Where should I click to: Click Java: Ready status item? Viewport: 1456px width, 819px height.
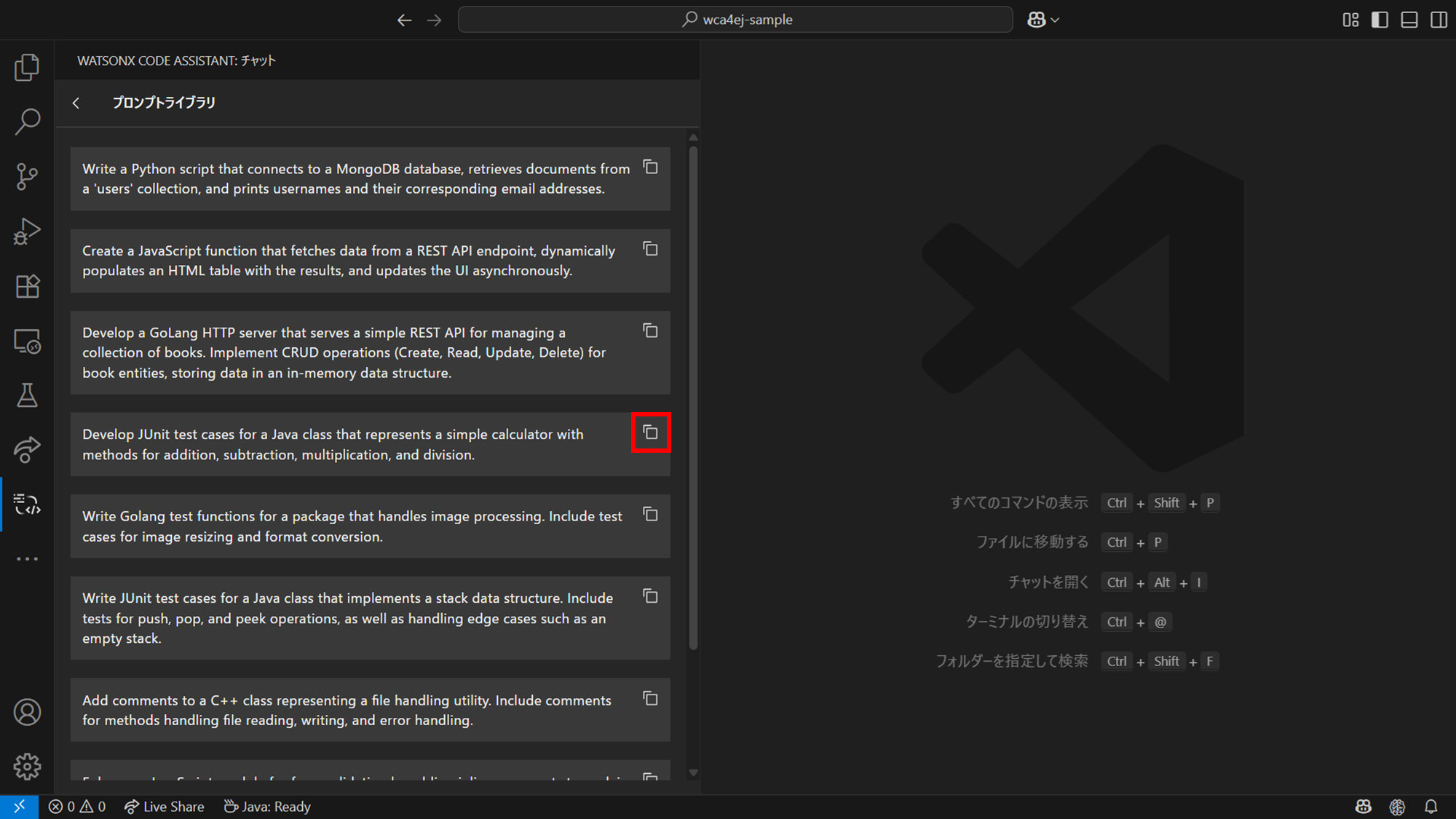(267, 807)
